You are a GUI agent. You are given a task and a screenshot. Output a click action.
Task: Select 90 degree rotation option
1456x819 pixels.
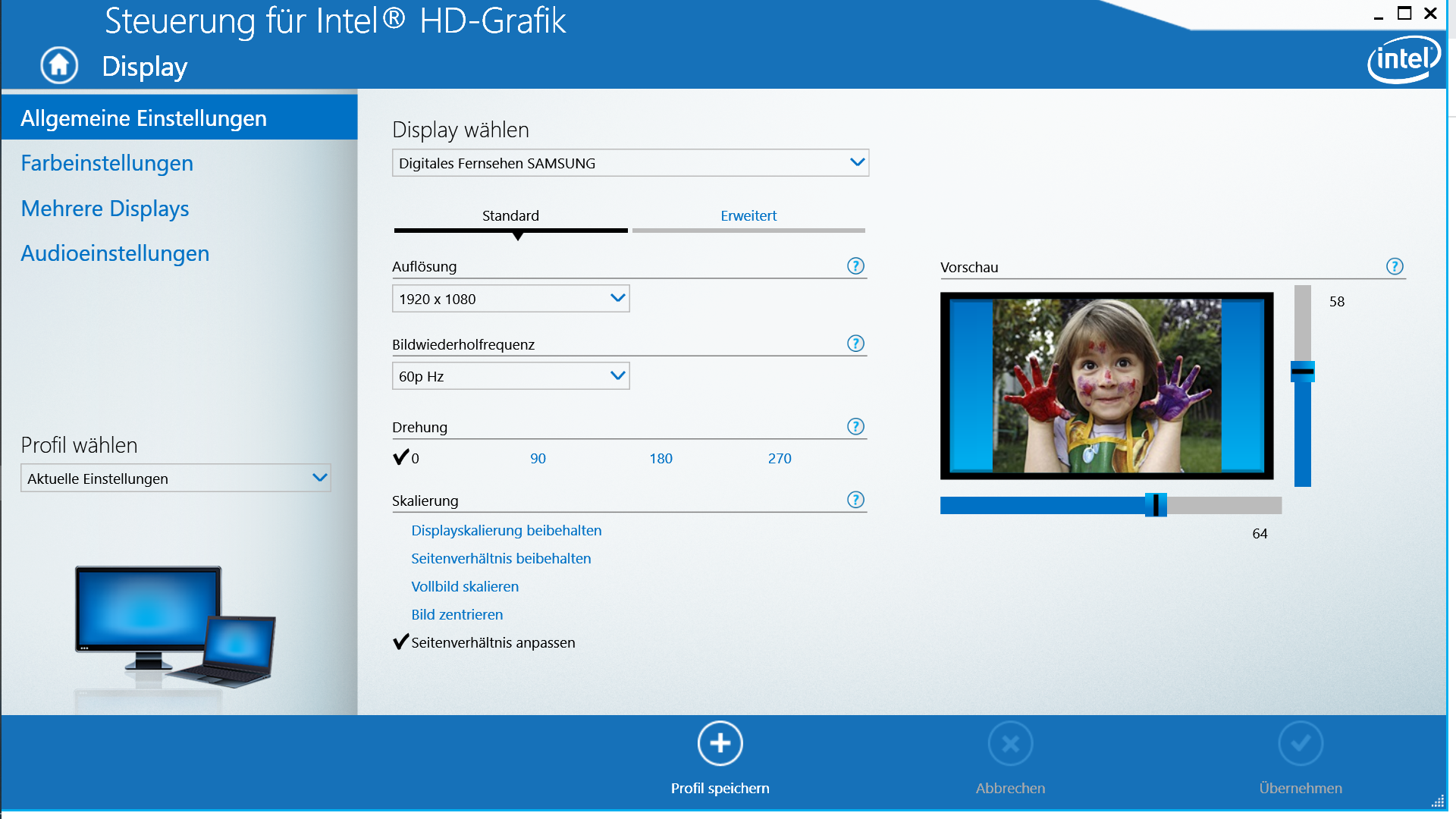(538, 458)
